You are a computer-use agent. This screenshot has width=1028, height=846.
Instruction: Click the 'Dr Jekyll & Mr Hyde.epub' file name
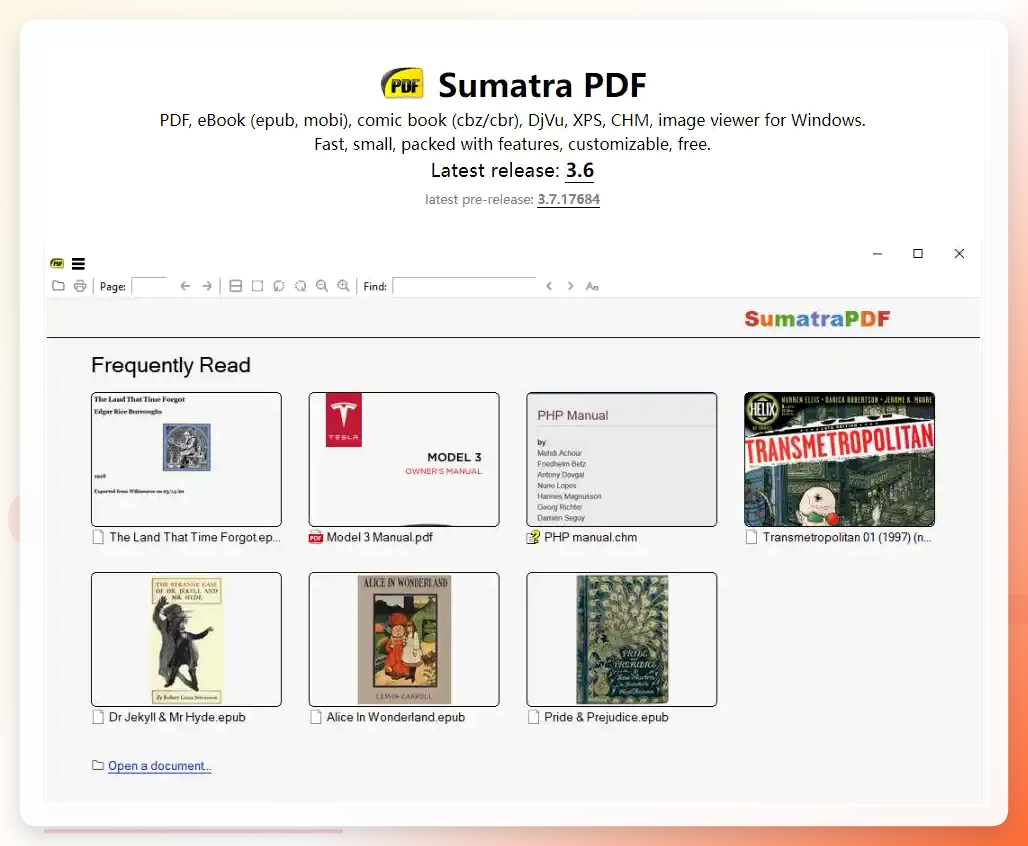(177, 717)
